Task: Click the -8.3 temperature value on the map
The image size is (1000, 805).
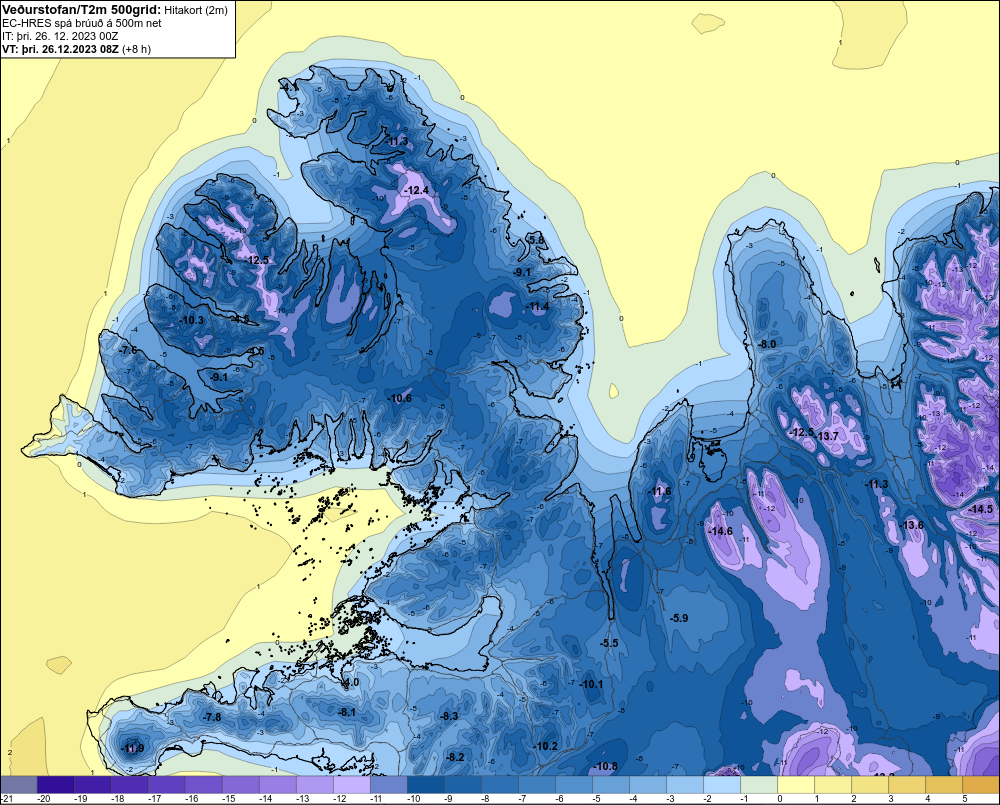Action: point(448,716)
